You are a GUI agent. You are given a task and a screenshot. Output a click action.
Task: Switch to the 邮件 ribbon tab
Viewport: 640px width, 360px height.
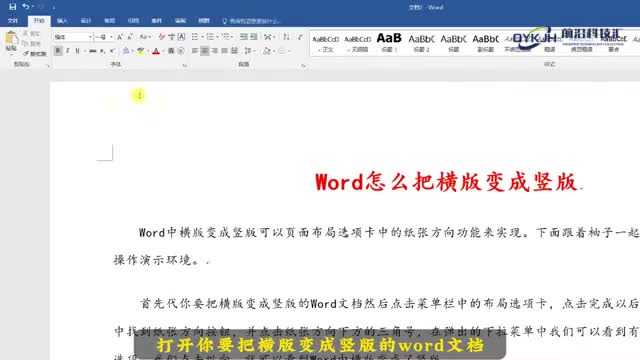[x=157, y=21]
